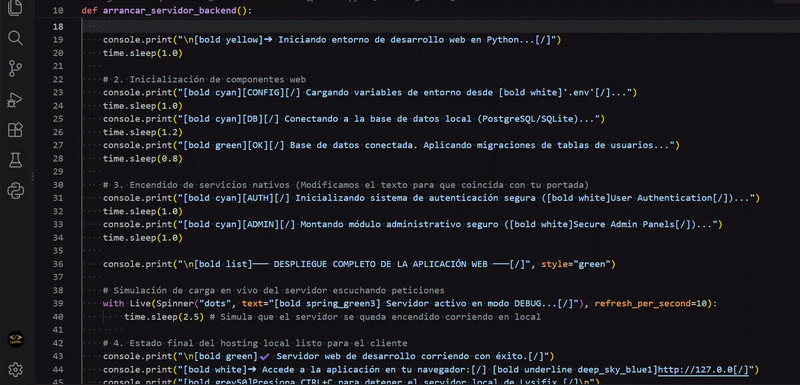Click comment '# 4. Estado final del hosting'
800x385 pixels.
[x=183, y=343]
